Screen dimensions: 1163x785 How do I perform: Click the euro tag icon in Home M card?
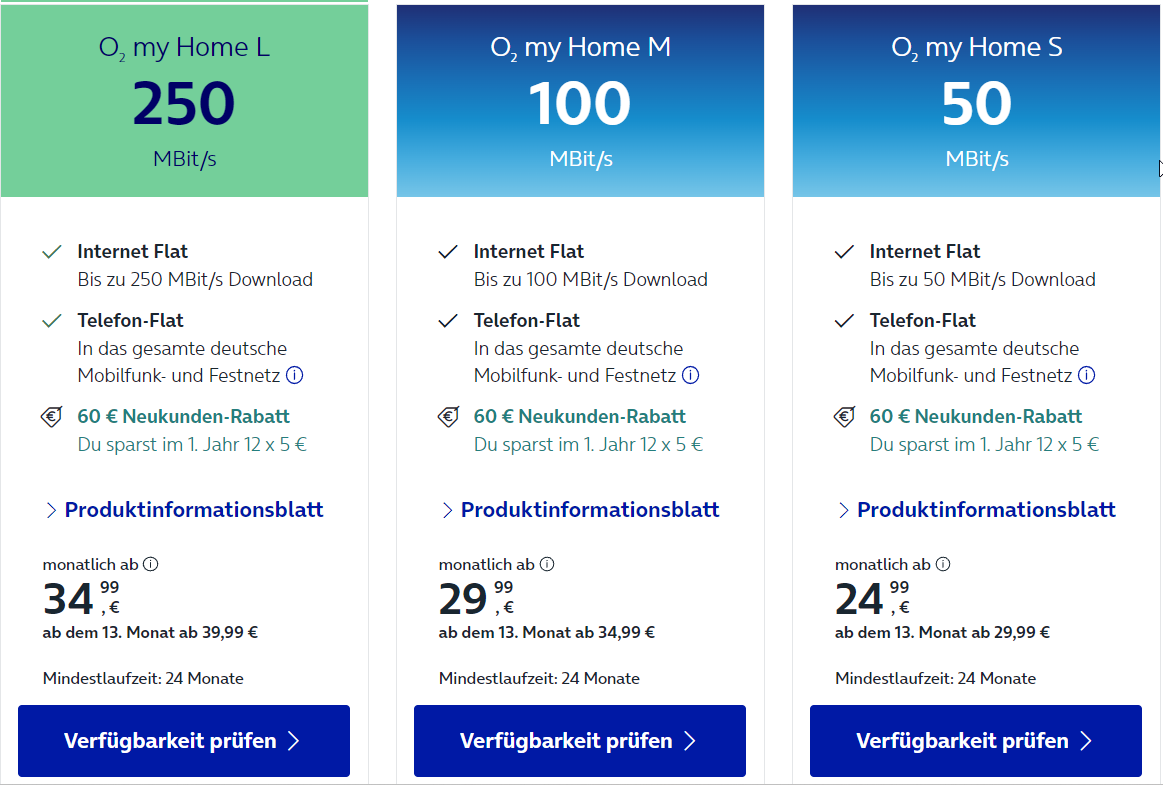(x=448, y=417)
